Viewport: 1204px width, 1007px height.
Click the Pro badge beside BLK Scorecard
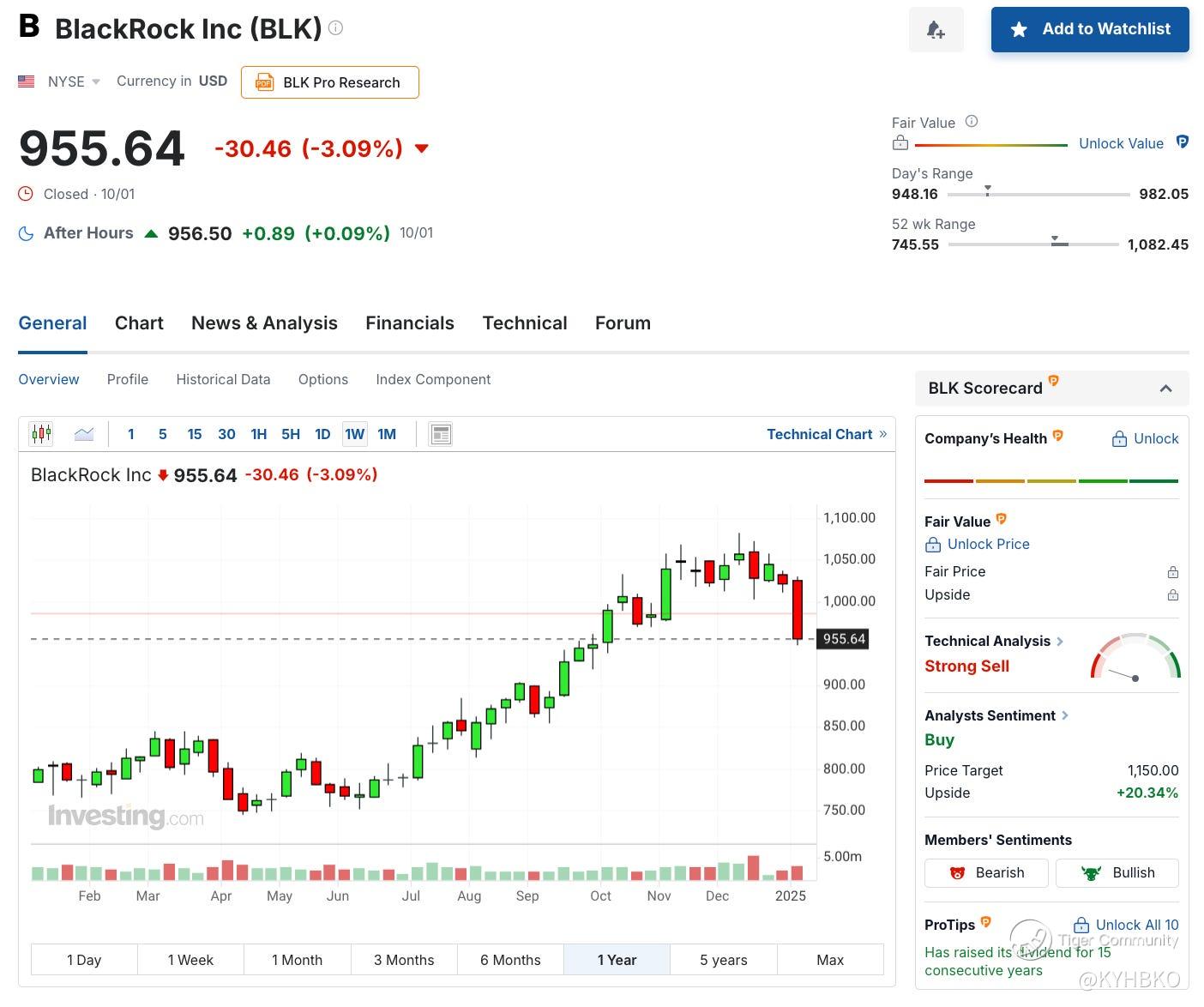[x=1054, y=380]
